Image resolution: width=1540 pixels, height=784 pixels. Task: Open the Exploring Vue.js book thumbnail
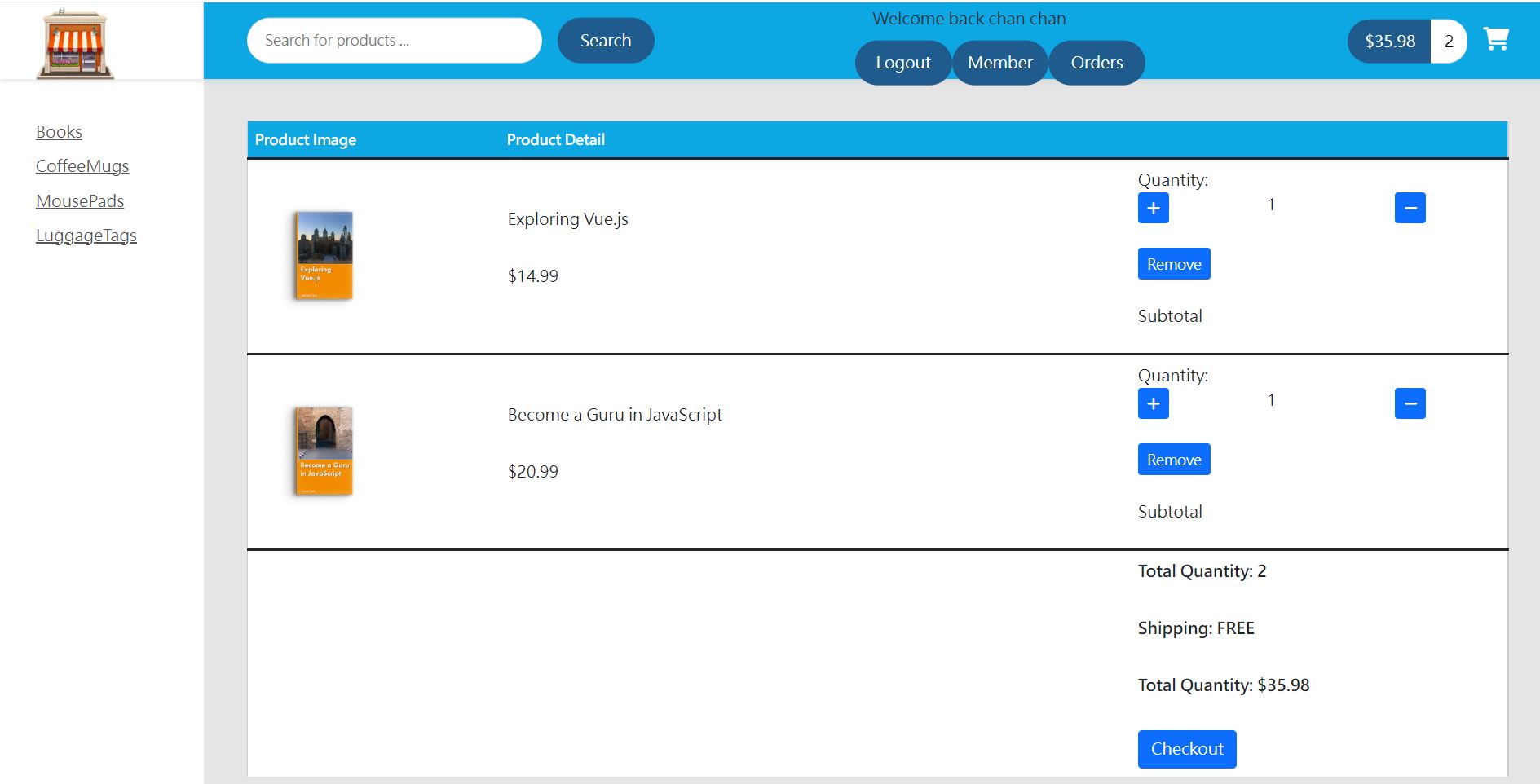click(x=324, y=254)
